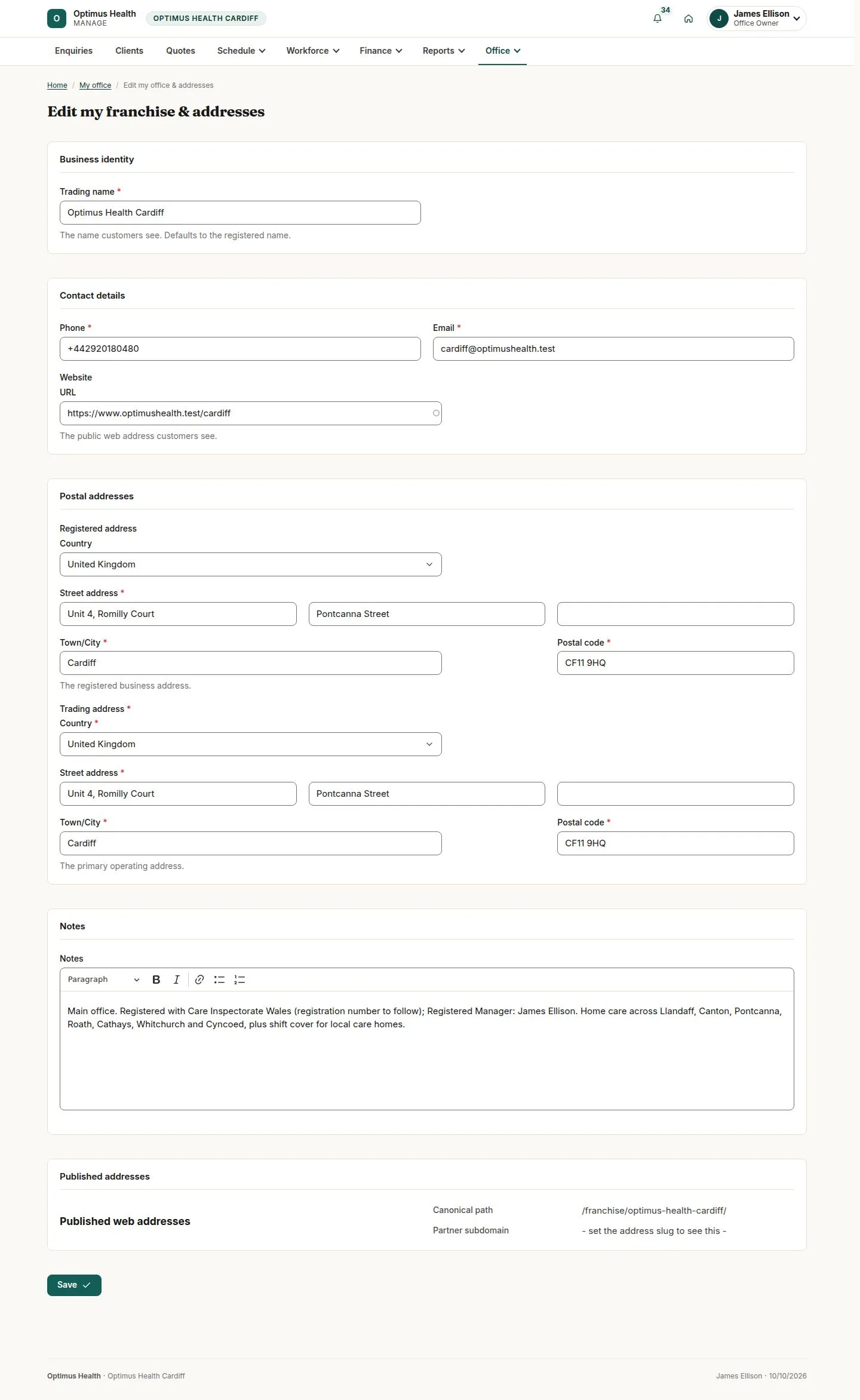Edit the Trading name field

[x=240, y=213]
